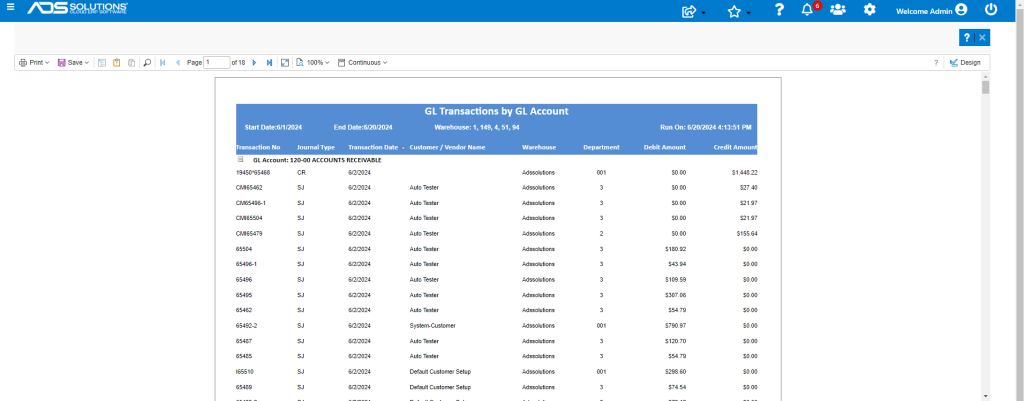Open the notifications bell

(x=807, y=10)
